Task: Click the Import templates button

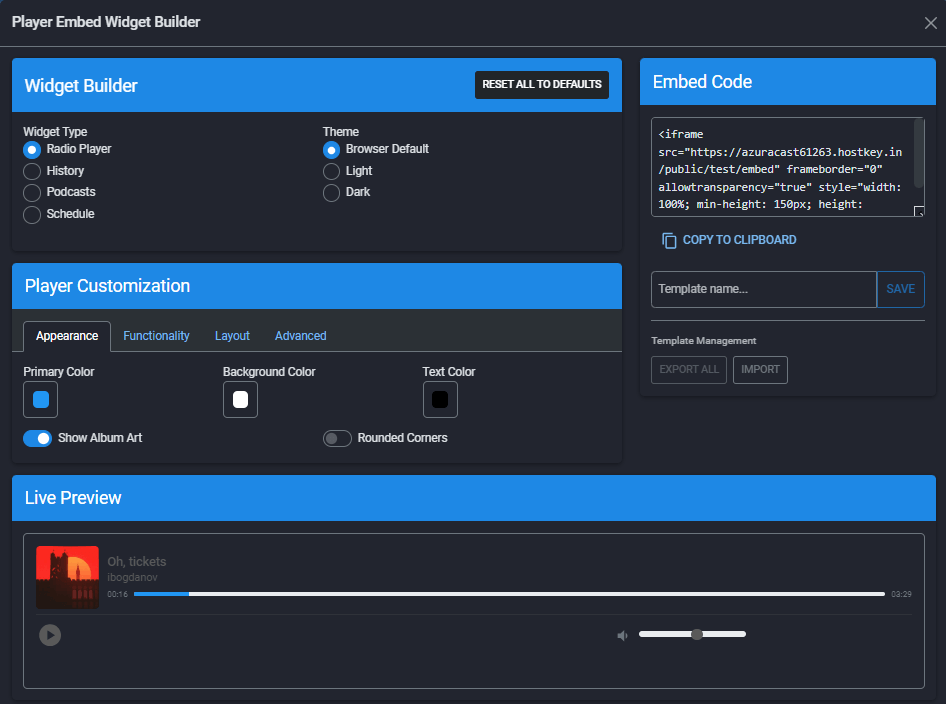Action: [x=760, y=369]
